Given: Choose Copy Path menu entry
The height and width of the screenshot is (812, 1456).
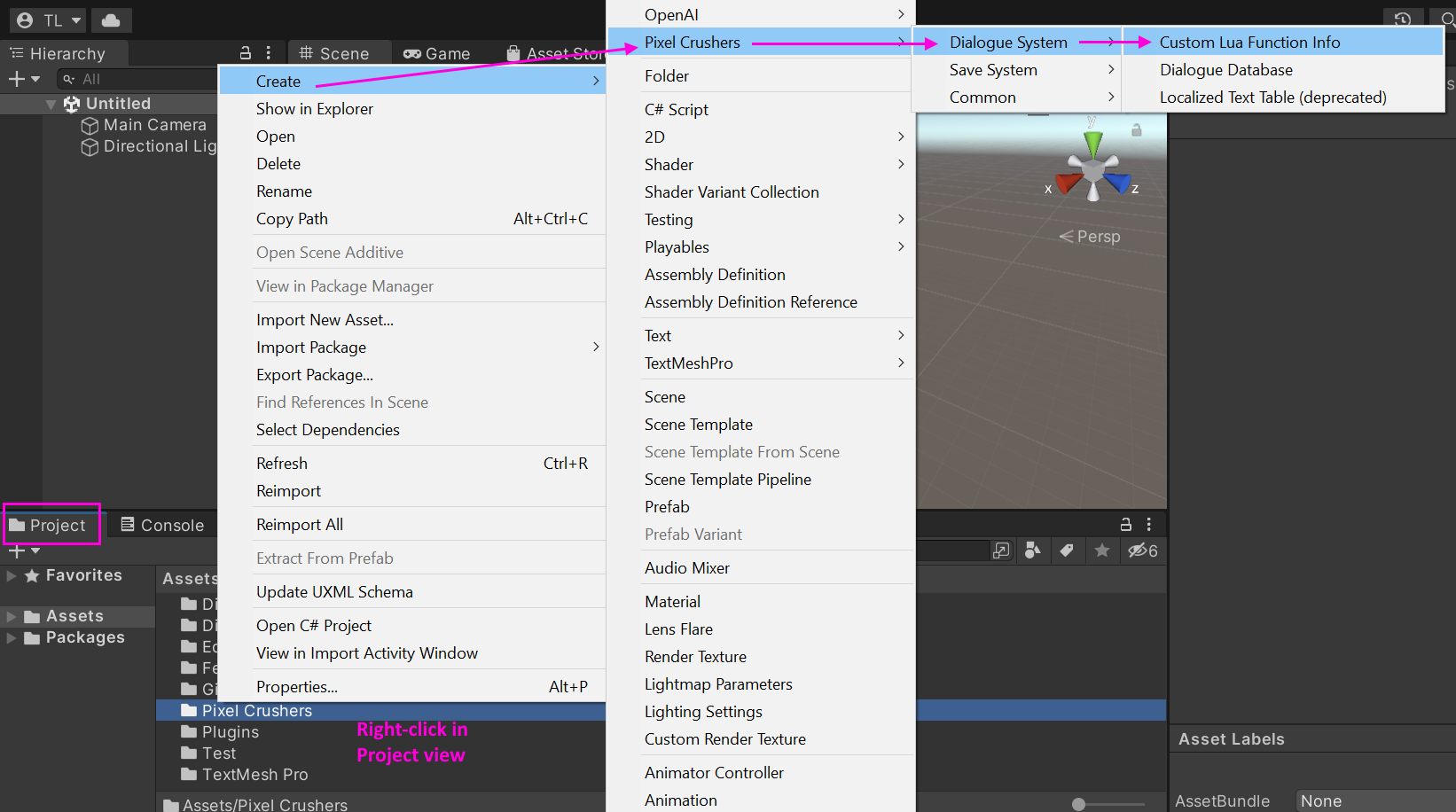Looking at the screenshot, I should [412, 218].
